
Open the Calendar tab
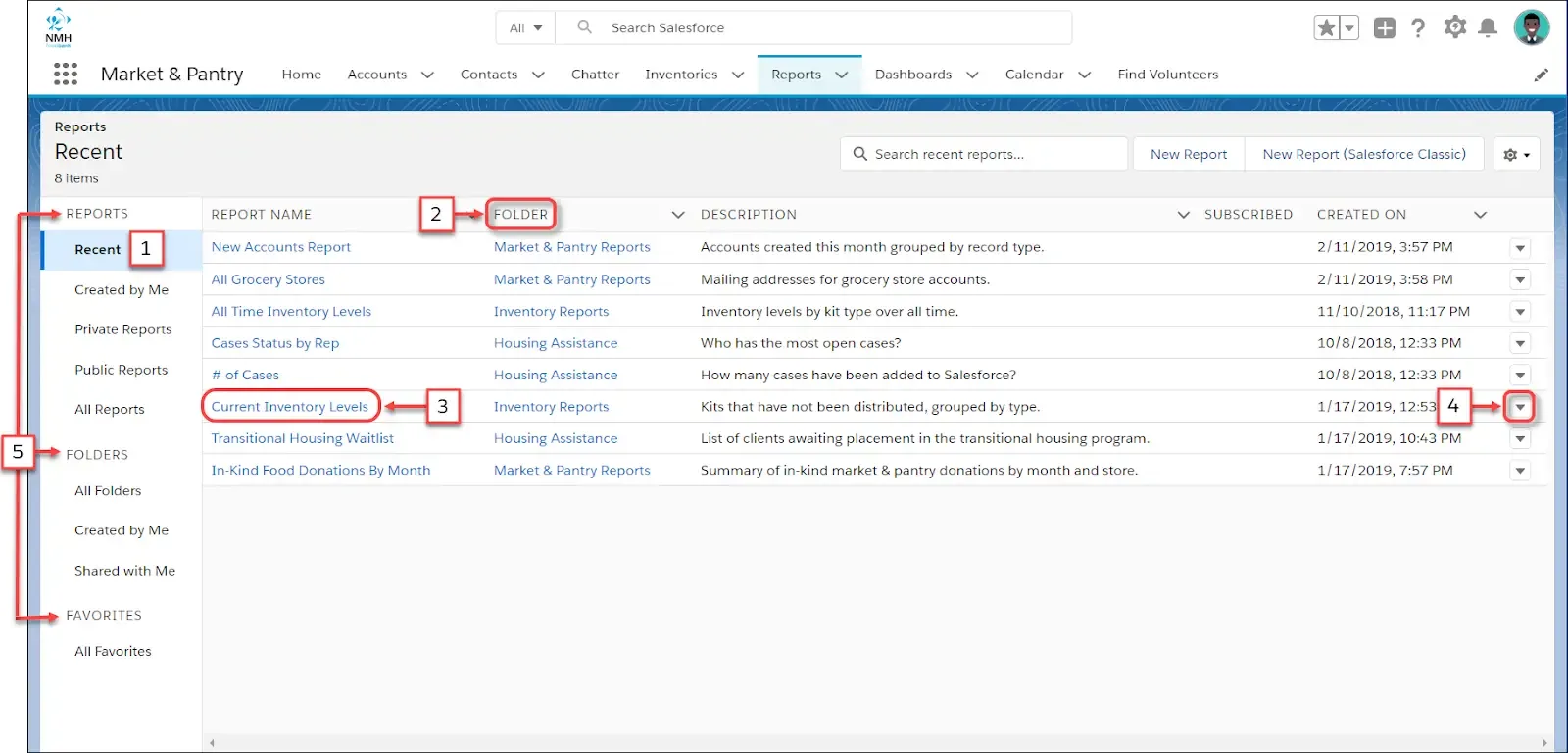tap(1034, 75)
